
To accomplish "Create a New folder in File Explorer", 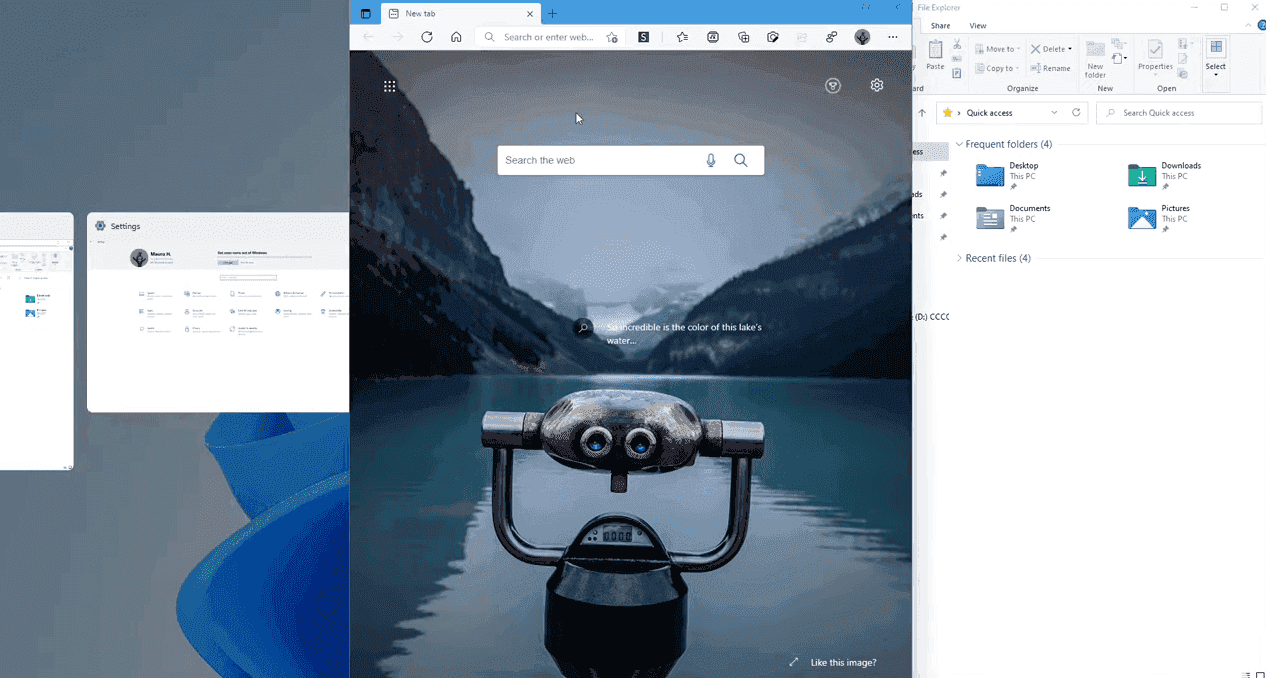I will click(1096, 59).
